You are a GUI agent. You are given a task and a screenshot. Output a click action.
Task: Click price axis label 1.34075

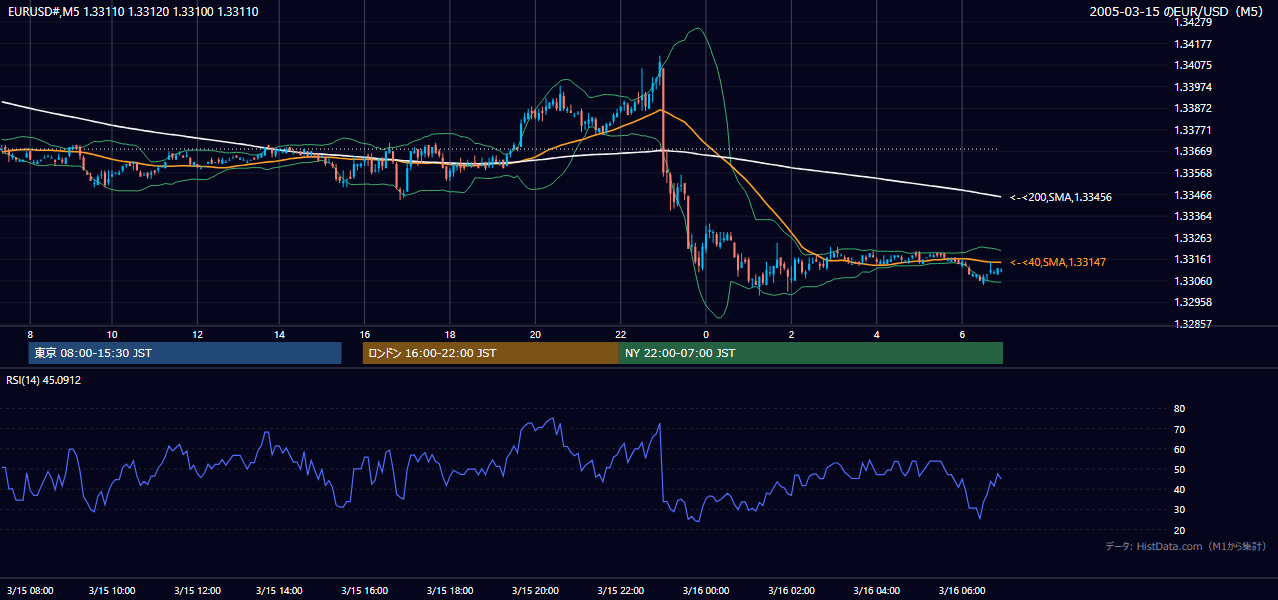click(x=1194, y=65)
